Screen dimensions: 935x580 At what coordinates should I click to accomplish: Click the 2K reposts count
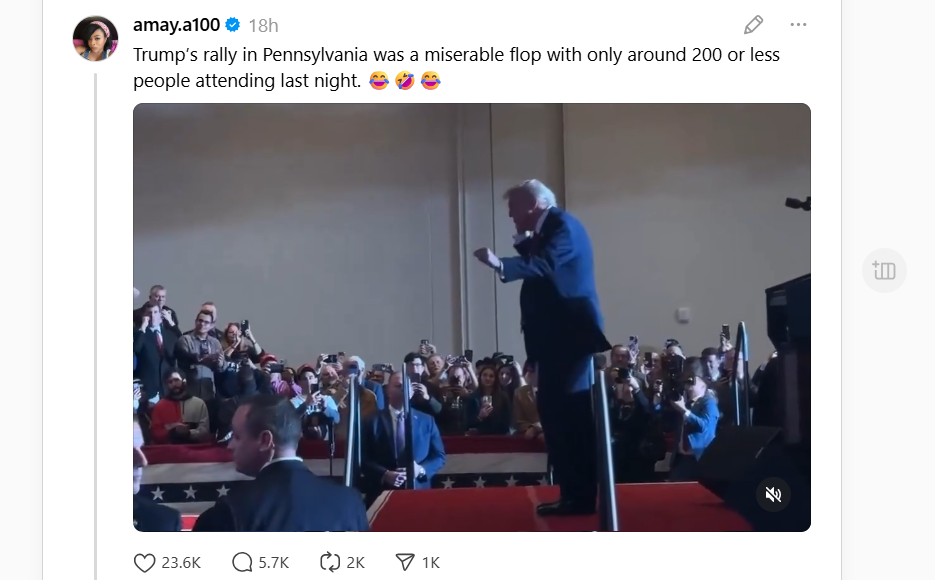pos(356,562)
